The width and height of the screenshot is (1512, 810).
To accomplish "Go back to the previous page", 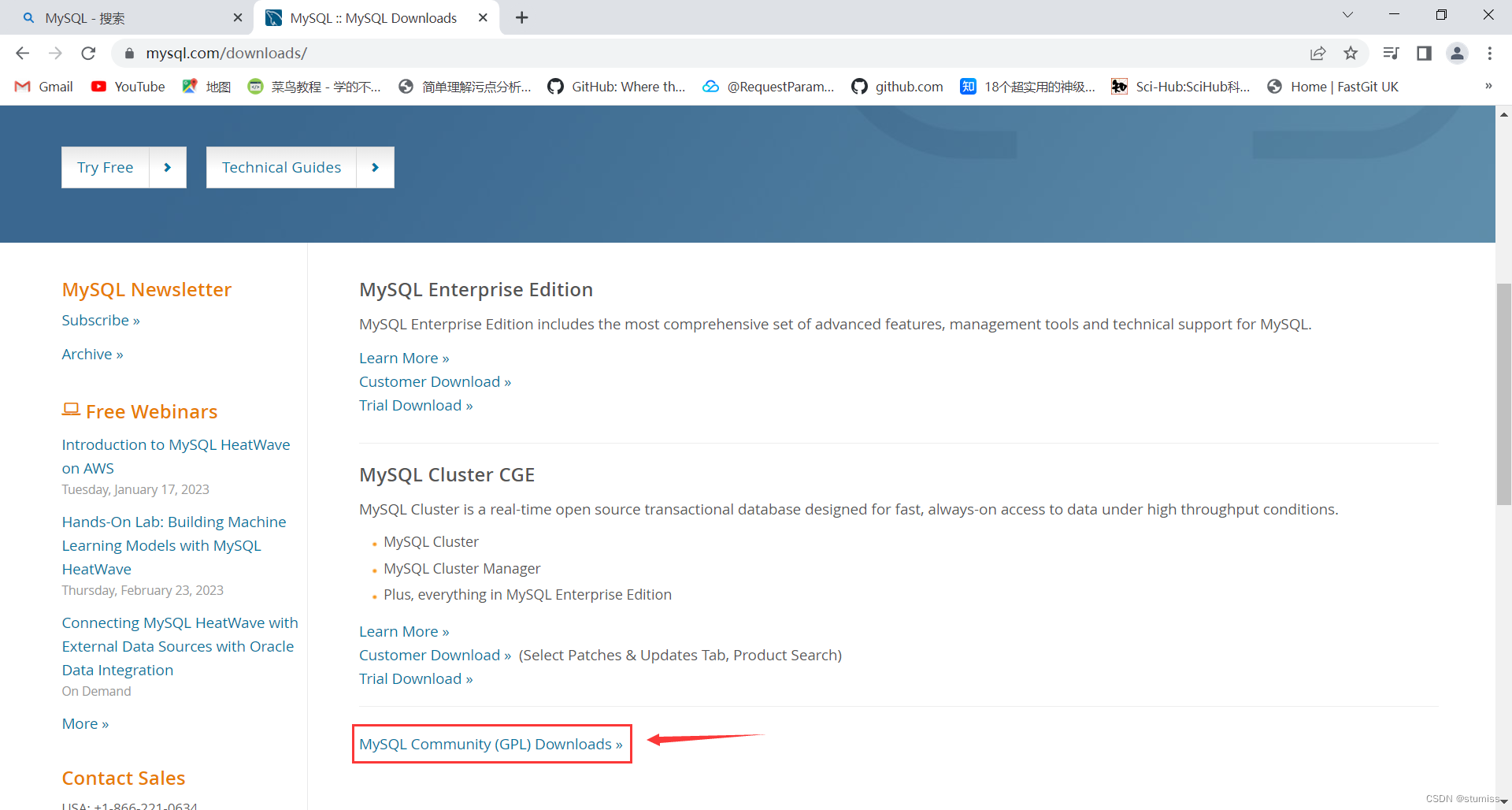I will (22, 53).
